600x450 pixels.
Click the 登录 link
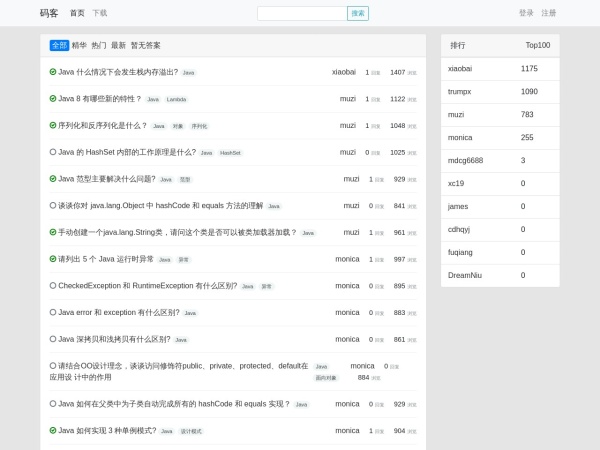(x=526, y=13)
